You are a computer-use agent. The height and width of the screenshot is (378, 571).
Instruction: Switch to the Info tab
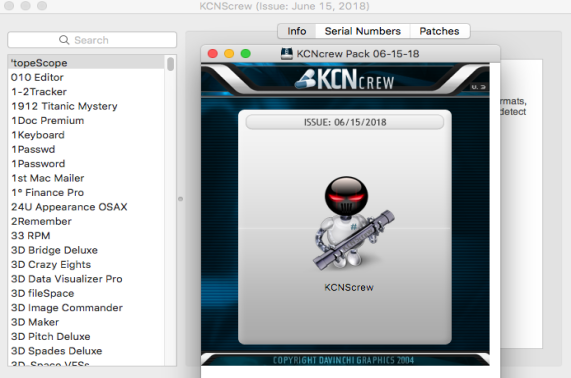[x=296, y=31]
